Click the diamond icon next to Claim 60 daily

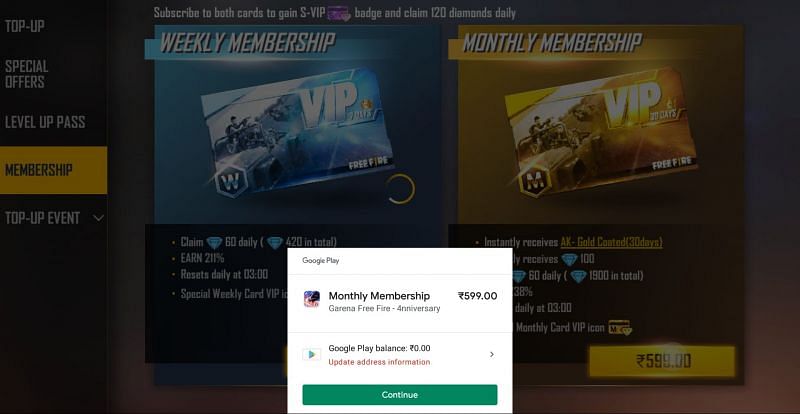coord(214,242)
